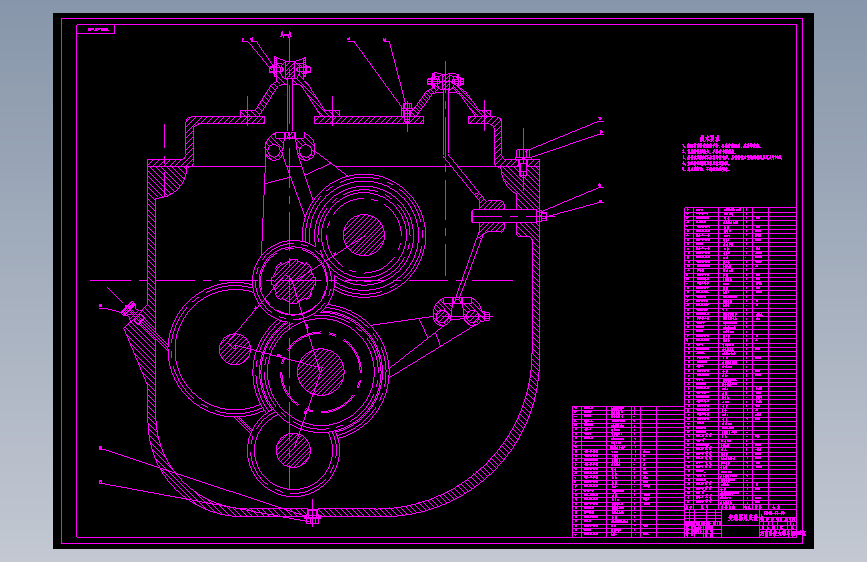Select the splined central shaft cross-section
Image resolution: width=867 pixels, height=562 pixels.
click(294, 280)
